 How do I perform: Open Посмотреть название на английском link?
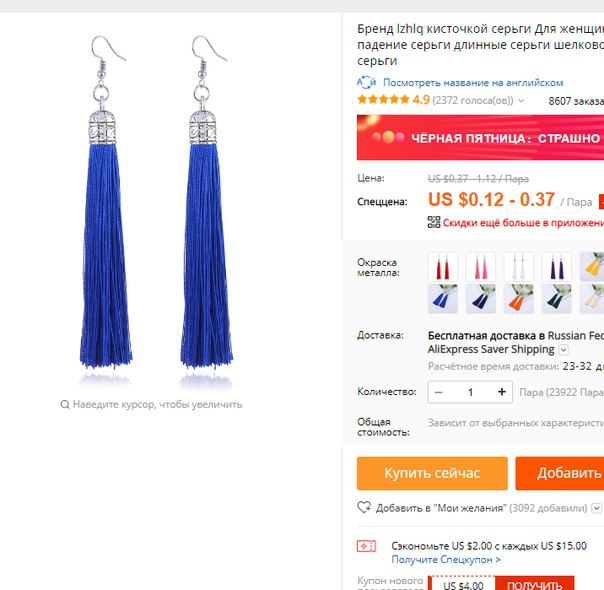[473, 82]
